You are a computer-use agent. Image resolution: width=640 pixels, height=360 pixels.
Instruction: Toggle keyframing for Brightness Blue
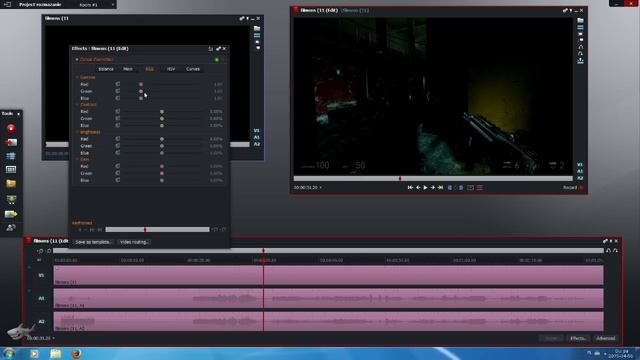pos(118,153)
